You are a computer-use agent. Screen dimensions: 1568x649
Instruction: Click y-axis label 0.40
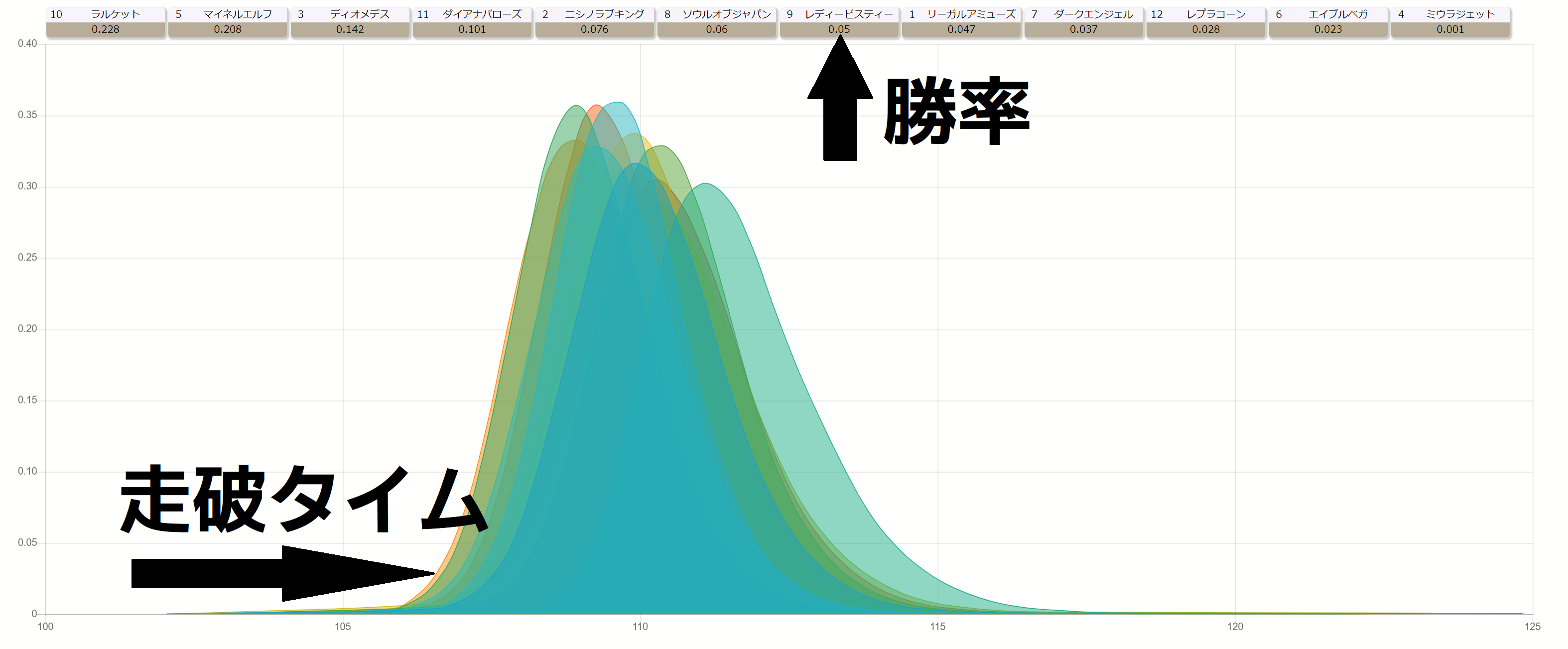pyautogui.click(x=27, y=44)
